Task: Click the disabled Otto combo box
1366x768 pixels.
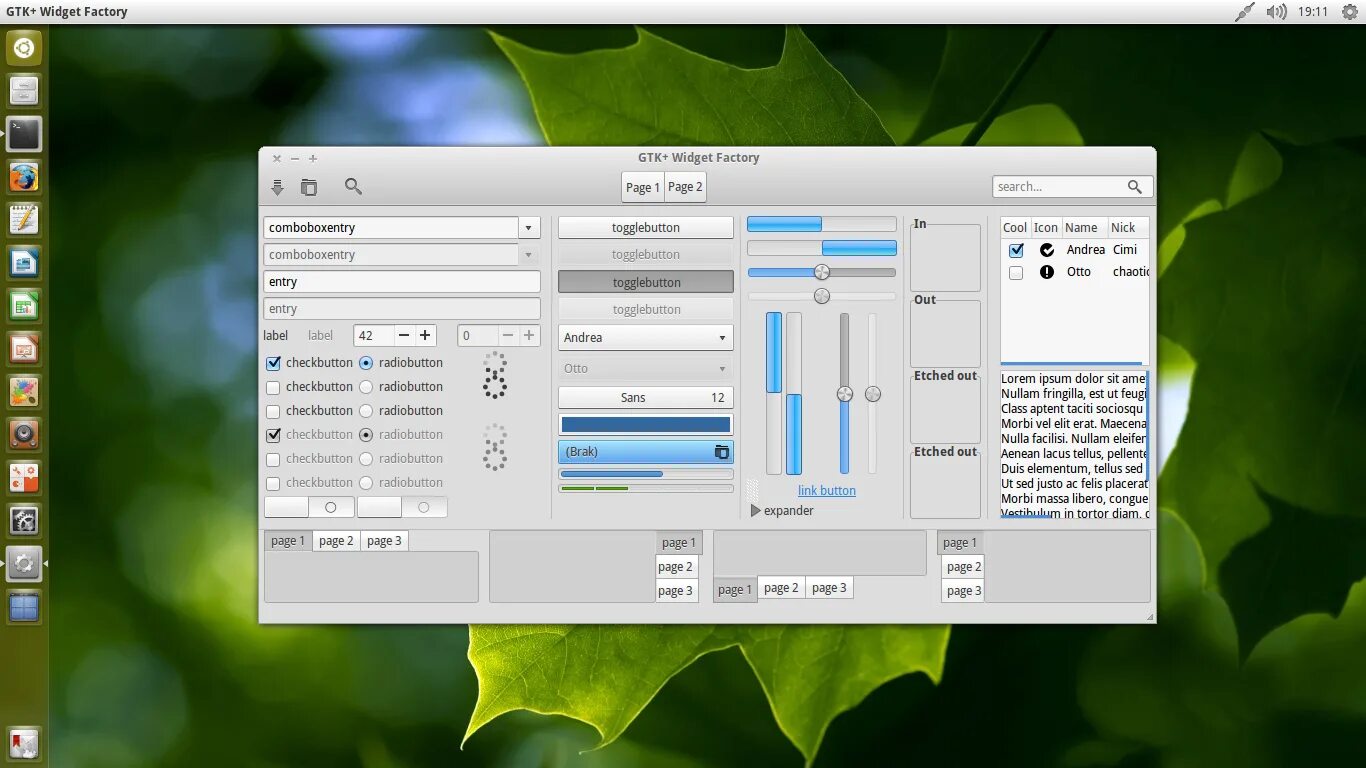Action: point(646,369)
